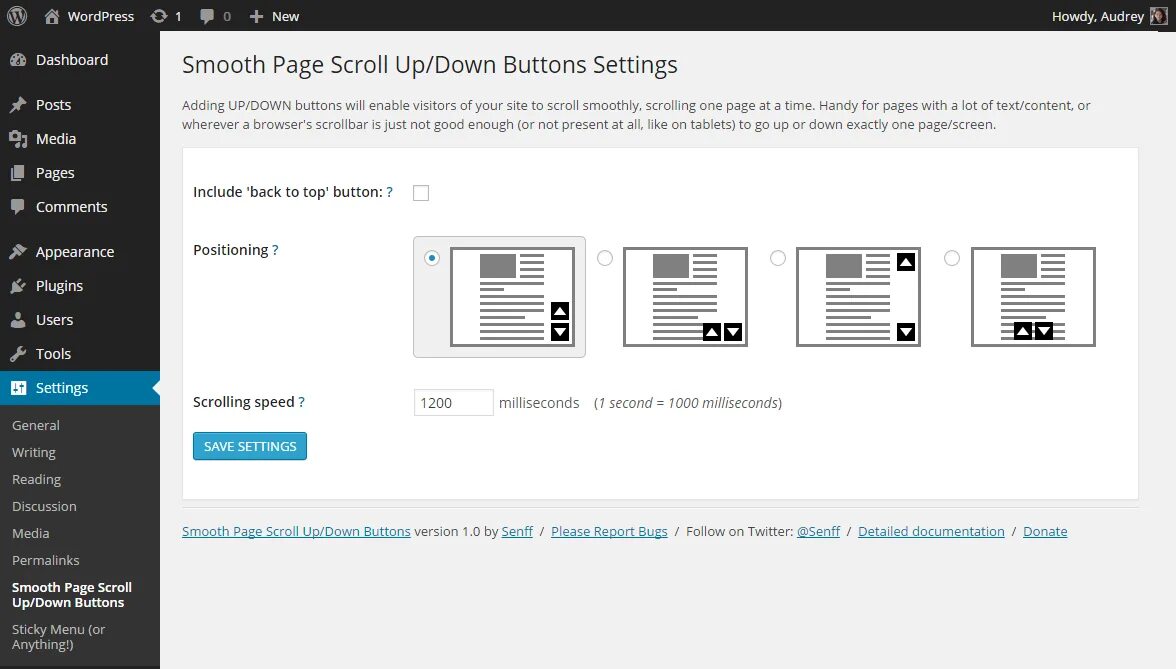Screen dimensions: 1176x669
Task: Click the Media library icon in sidebar
Action: 18,139
